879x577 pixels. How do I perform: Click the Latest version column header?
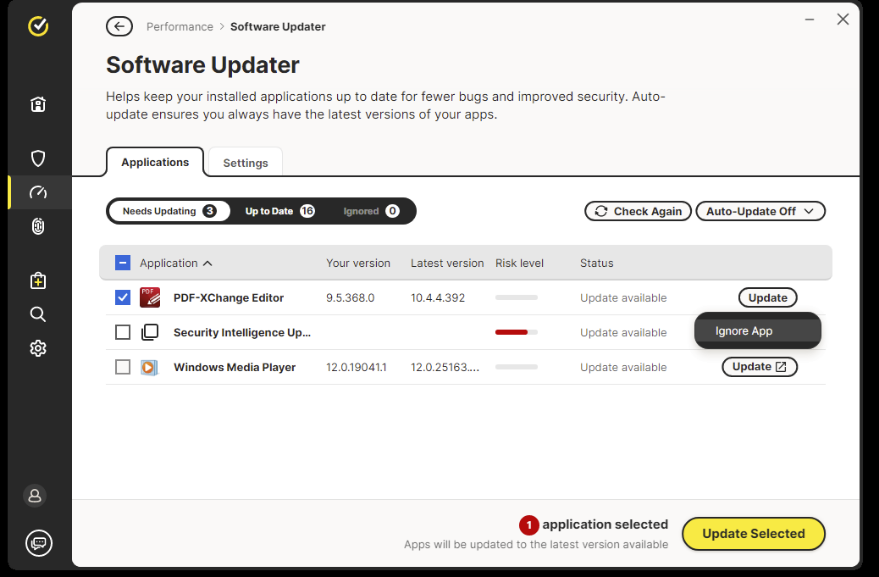tap(447, 263)
